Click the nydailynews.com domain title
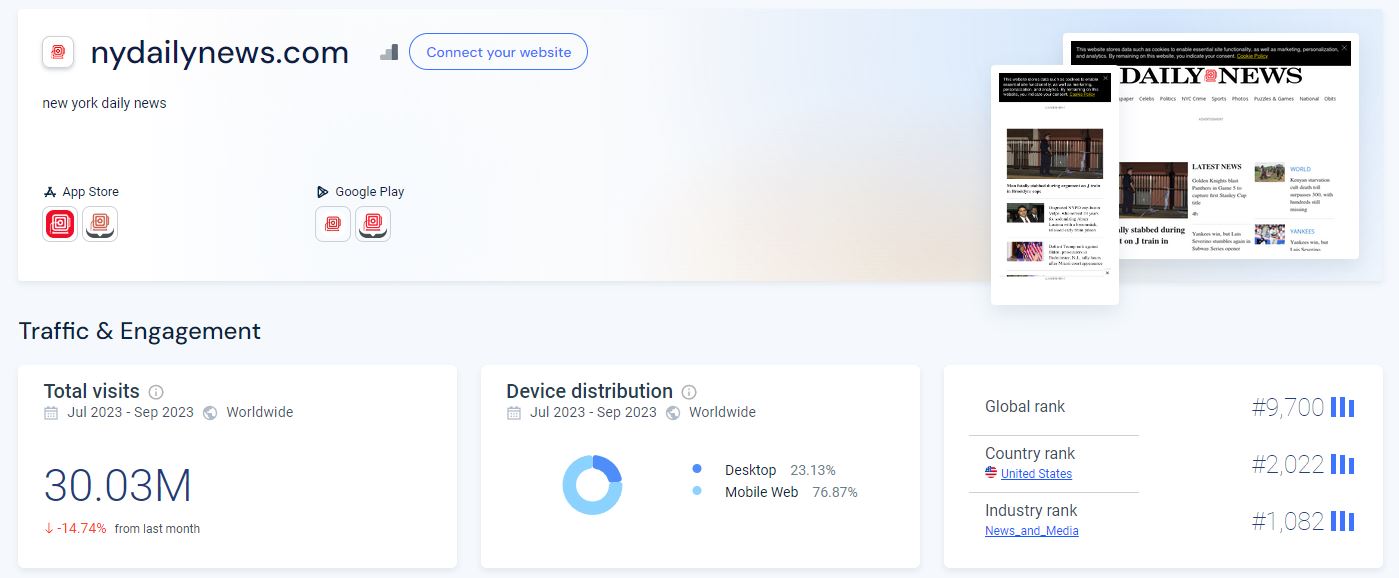The height and width of the screenshot is (578, 1399). point(220,52)
